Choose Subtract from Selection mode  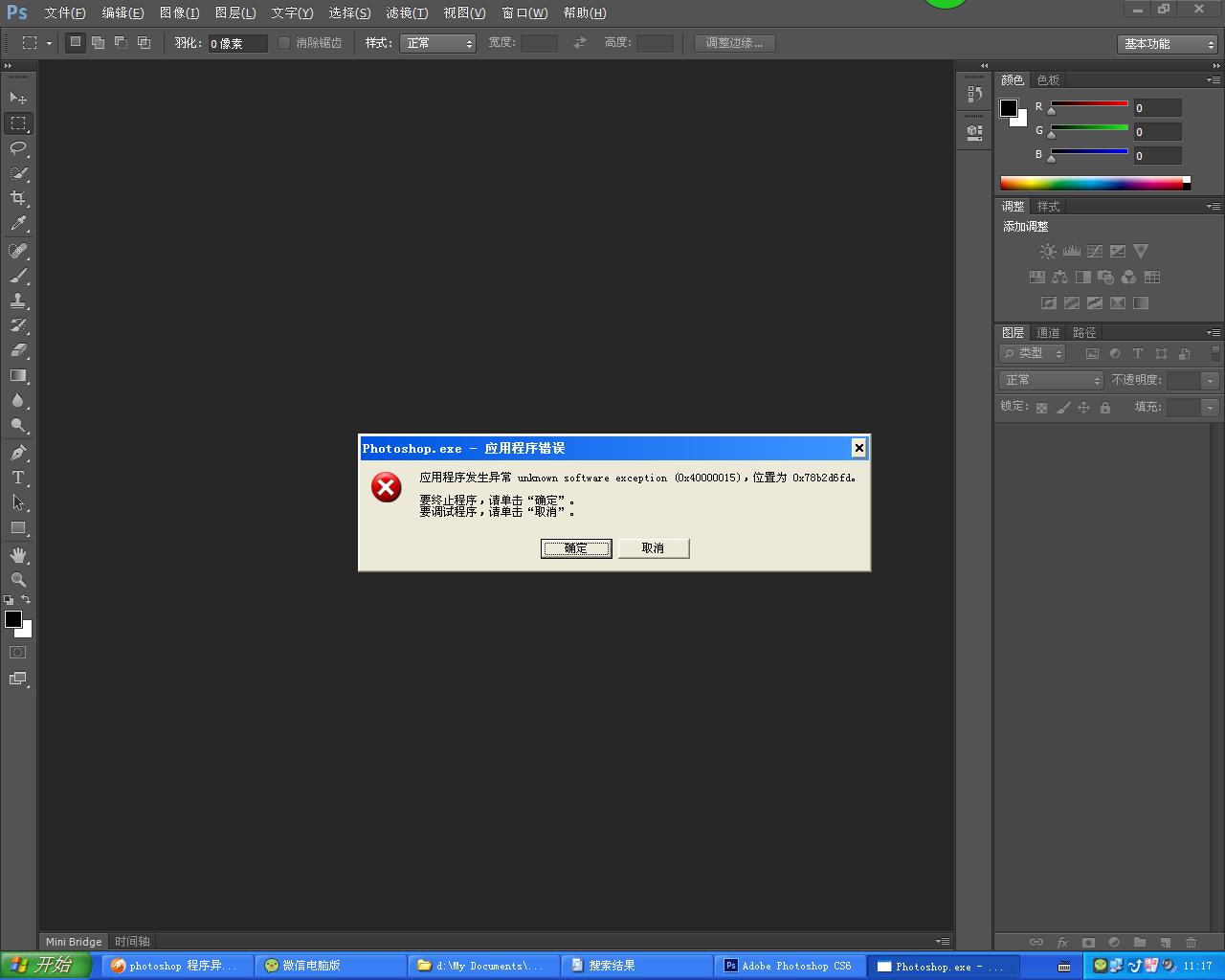point(121,43)
